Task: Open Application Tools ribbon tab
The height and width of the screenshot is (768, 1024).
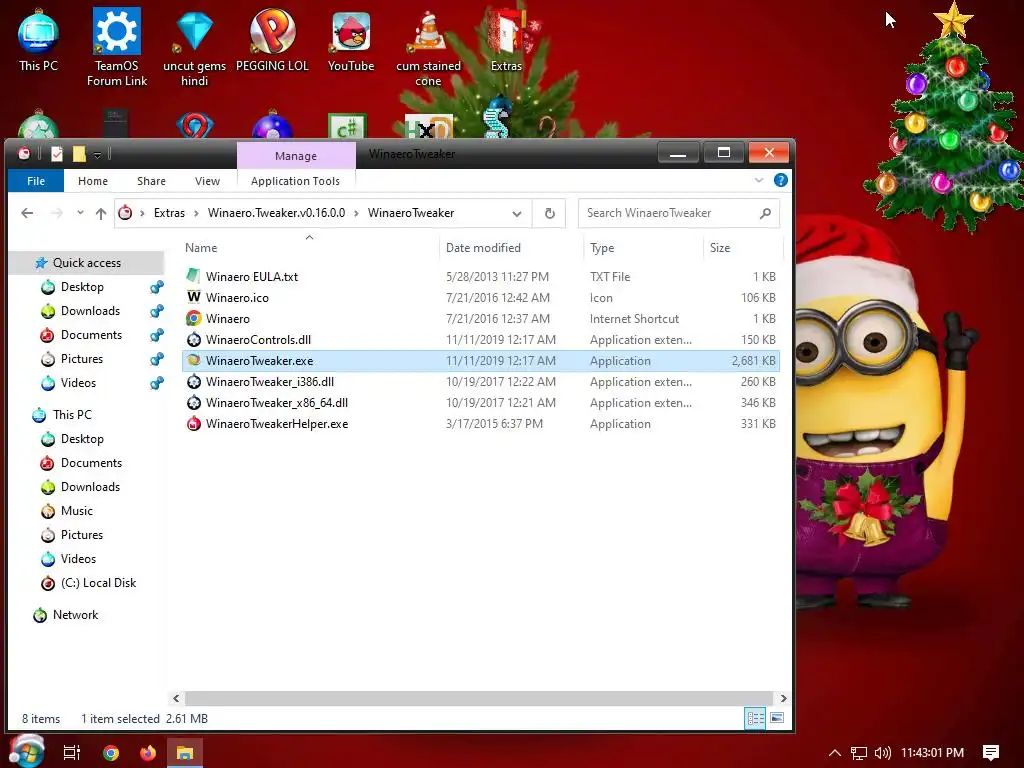Action: point(295,181)
